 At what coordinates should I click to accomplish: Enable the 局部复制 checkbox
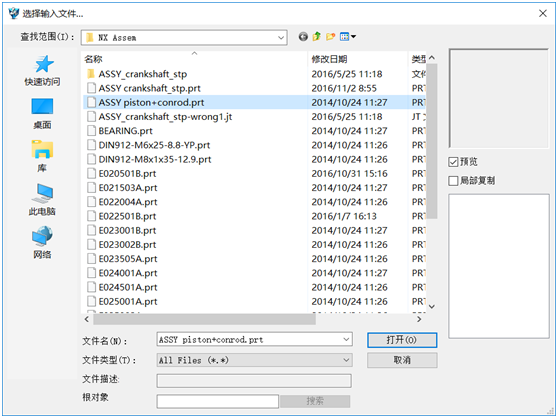click(453, 181)
